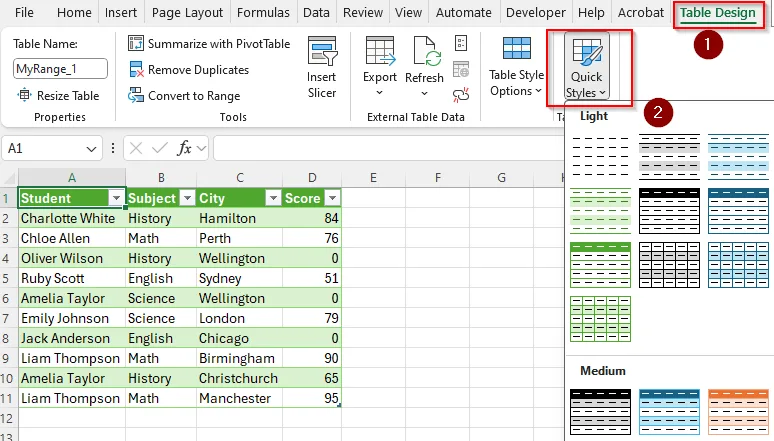
Task: Apply the light blue banded Light style
Action: click(738, 156)
